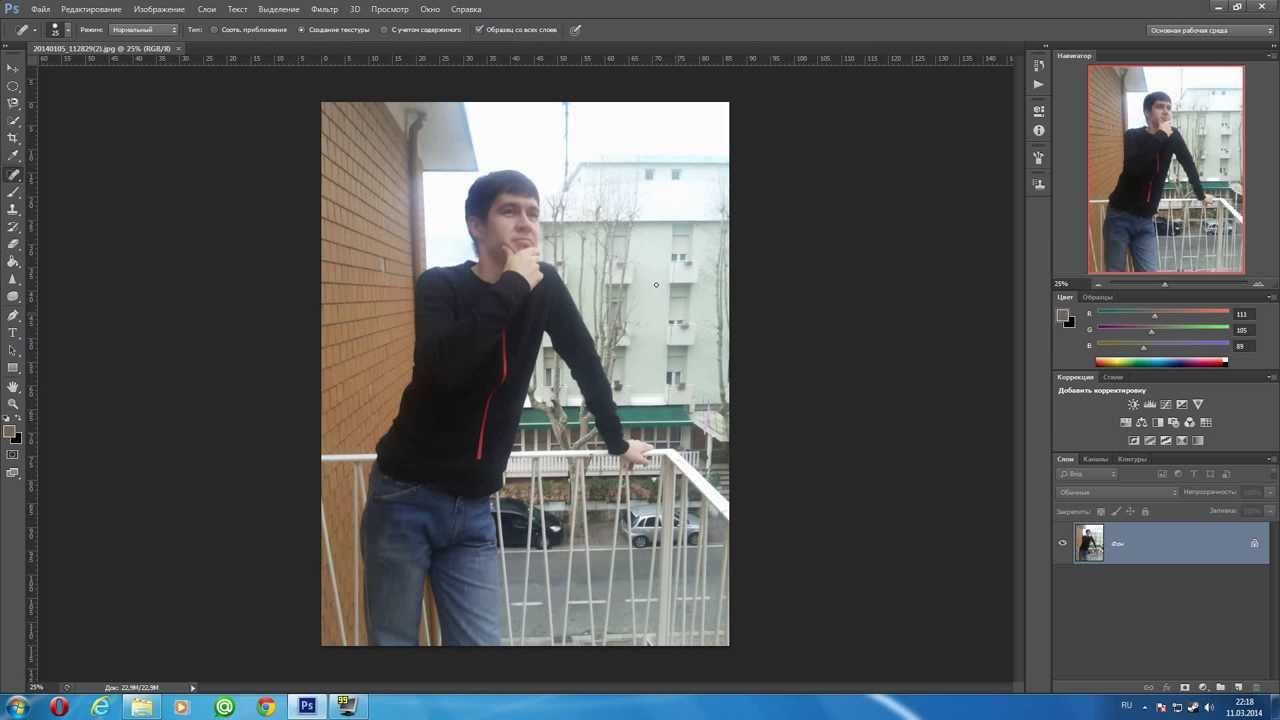Switch to the Каналы tab
The width and height of the screenshot is (1280, 720).
(x=1096, y=459)
